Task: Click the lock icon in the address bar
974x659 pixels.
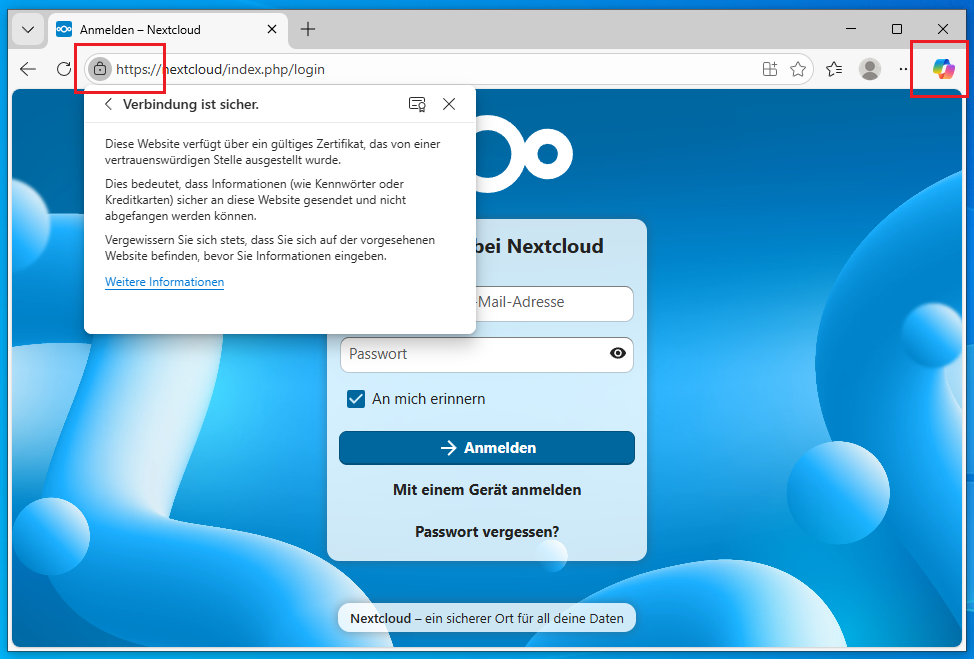Action: (99, 69)
